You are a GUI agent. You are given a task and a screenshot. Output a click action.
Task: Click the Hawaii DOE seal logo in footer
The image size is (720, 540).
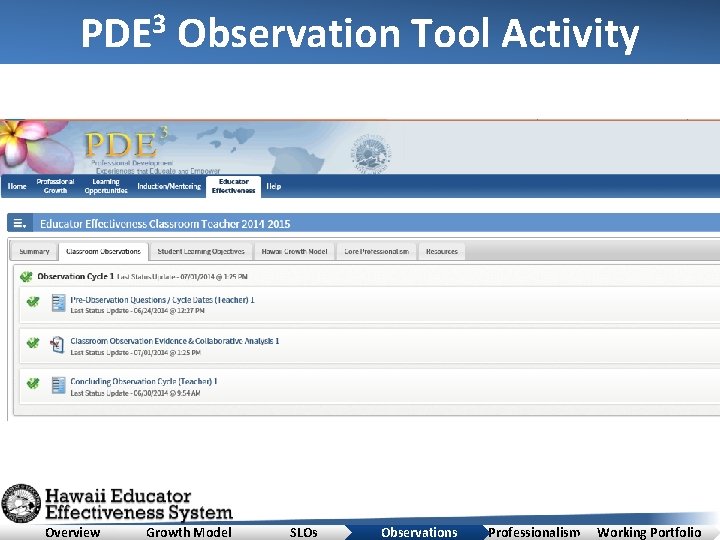point(21,504)
